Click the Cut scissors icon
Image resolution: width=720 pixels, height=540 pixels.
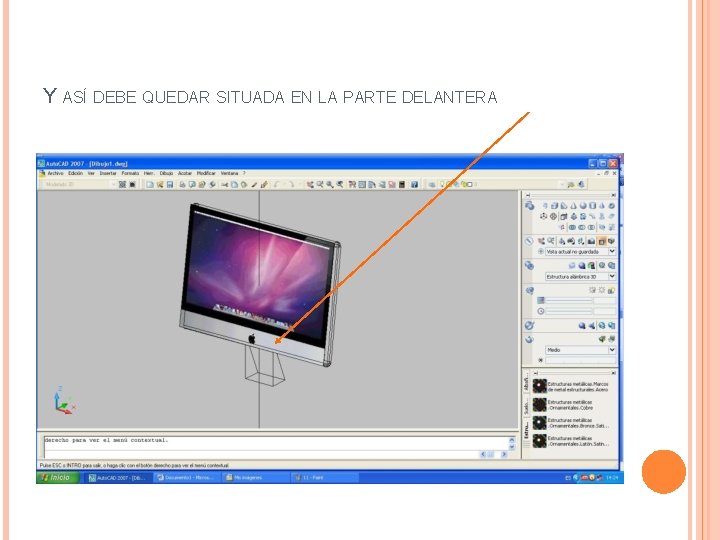(x=225, y=185)
